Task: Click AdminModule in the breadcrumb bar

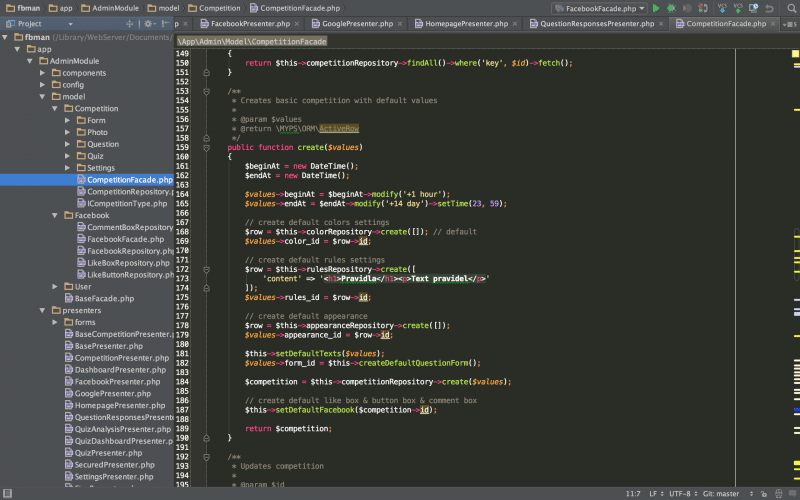Action: (116, 7)
